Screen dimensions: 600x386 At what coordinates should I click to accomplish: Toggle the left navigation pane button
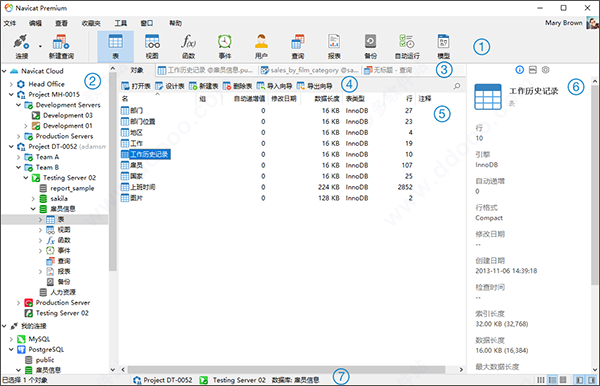tap(580, 380)
